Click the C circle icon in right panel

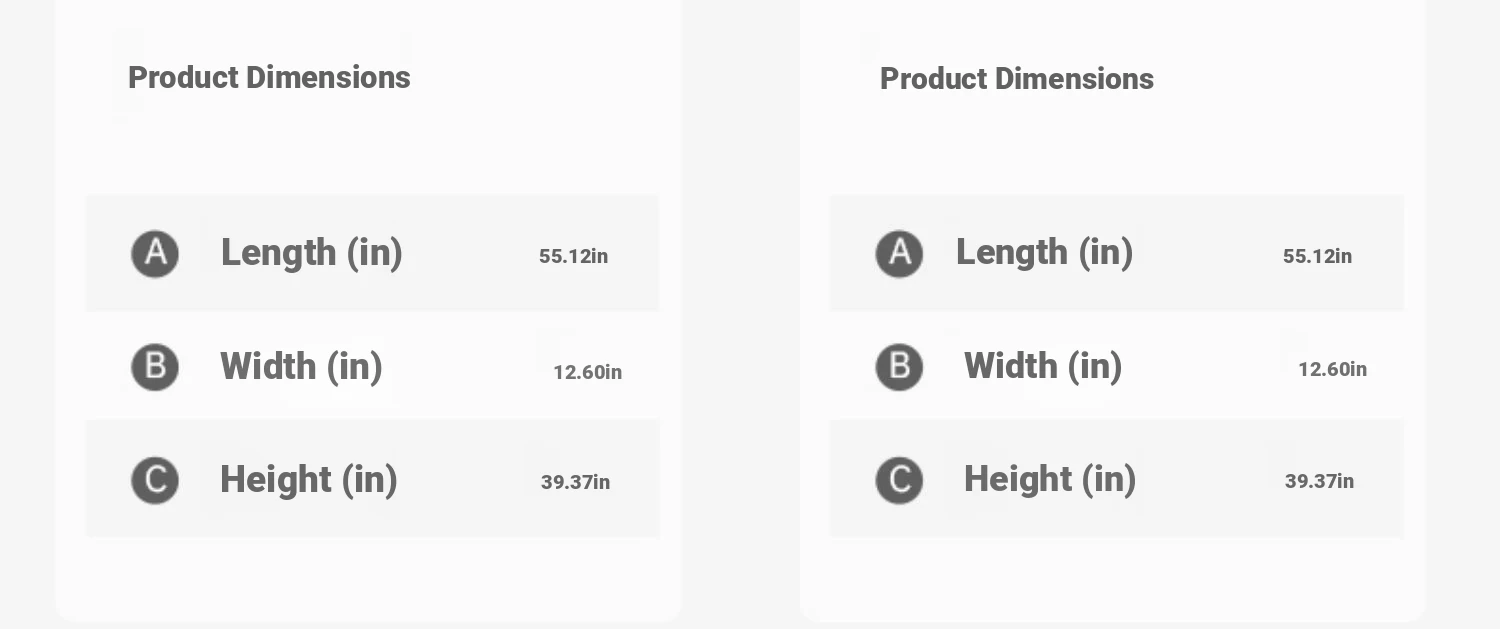(899, 480)
